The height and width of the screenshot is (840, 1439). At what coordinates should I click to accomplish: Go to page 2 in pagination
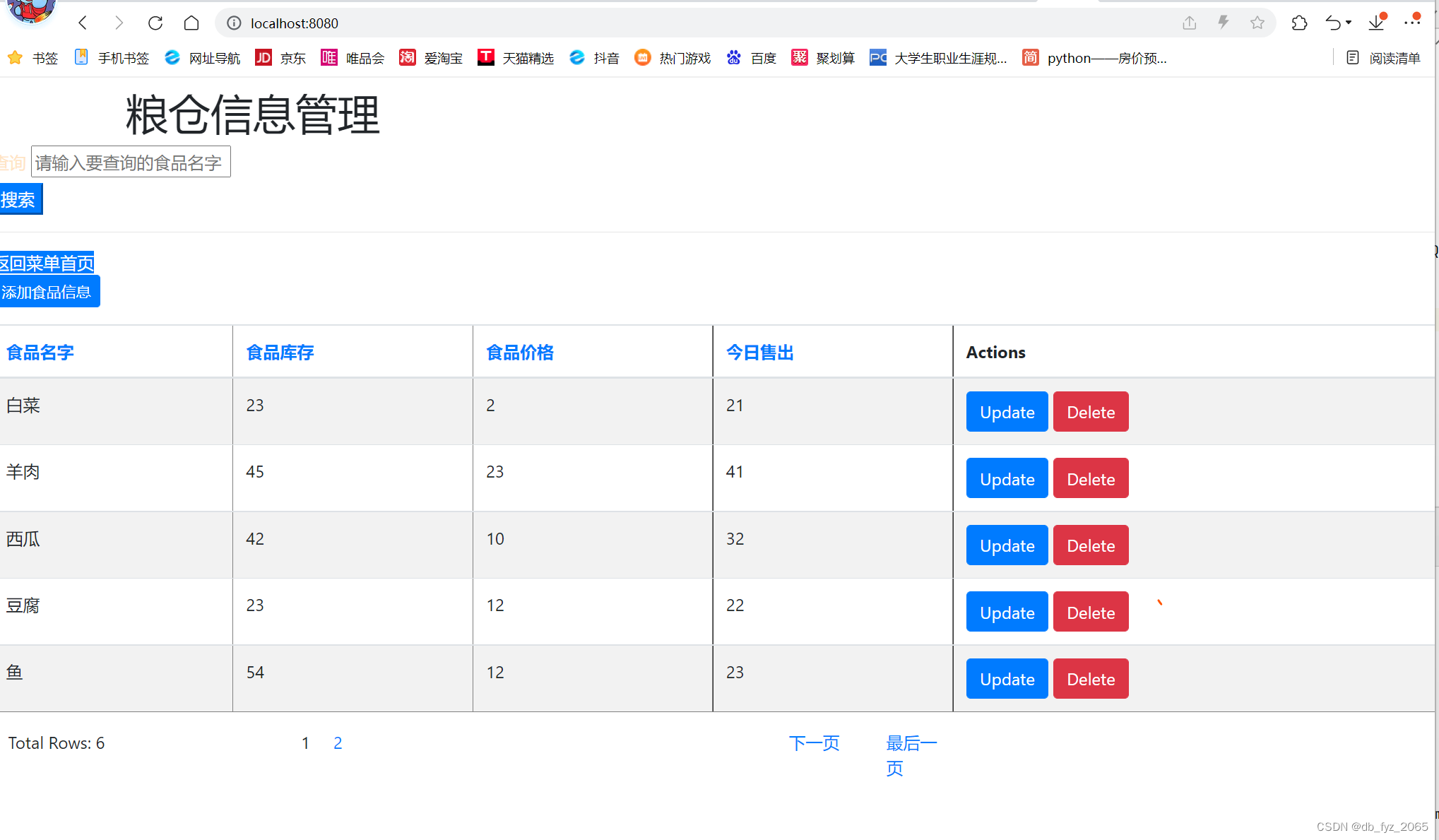(x=338, y=743)
